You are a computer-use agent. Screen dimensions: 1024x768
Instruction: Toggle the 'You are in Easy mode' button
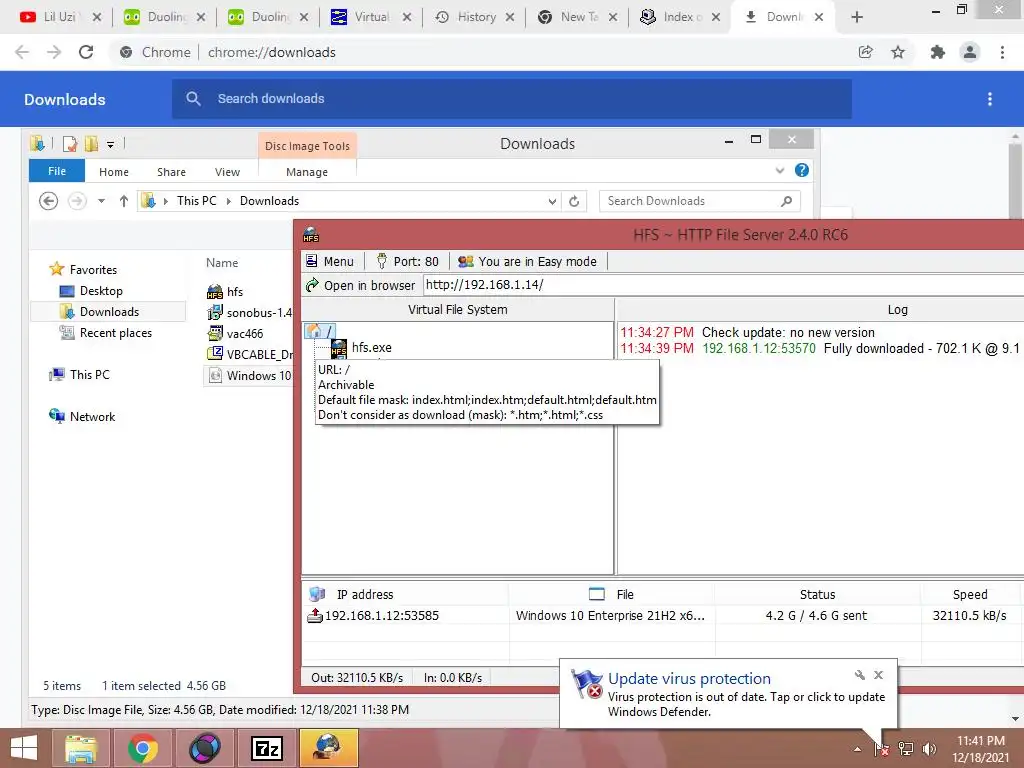point(528,261)
